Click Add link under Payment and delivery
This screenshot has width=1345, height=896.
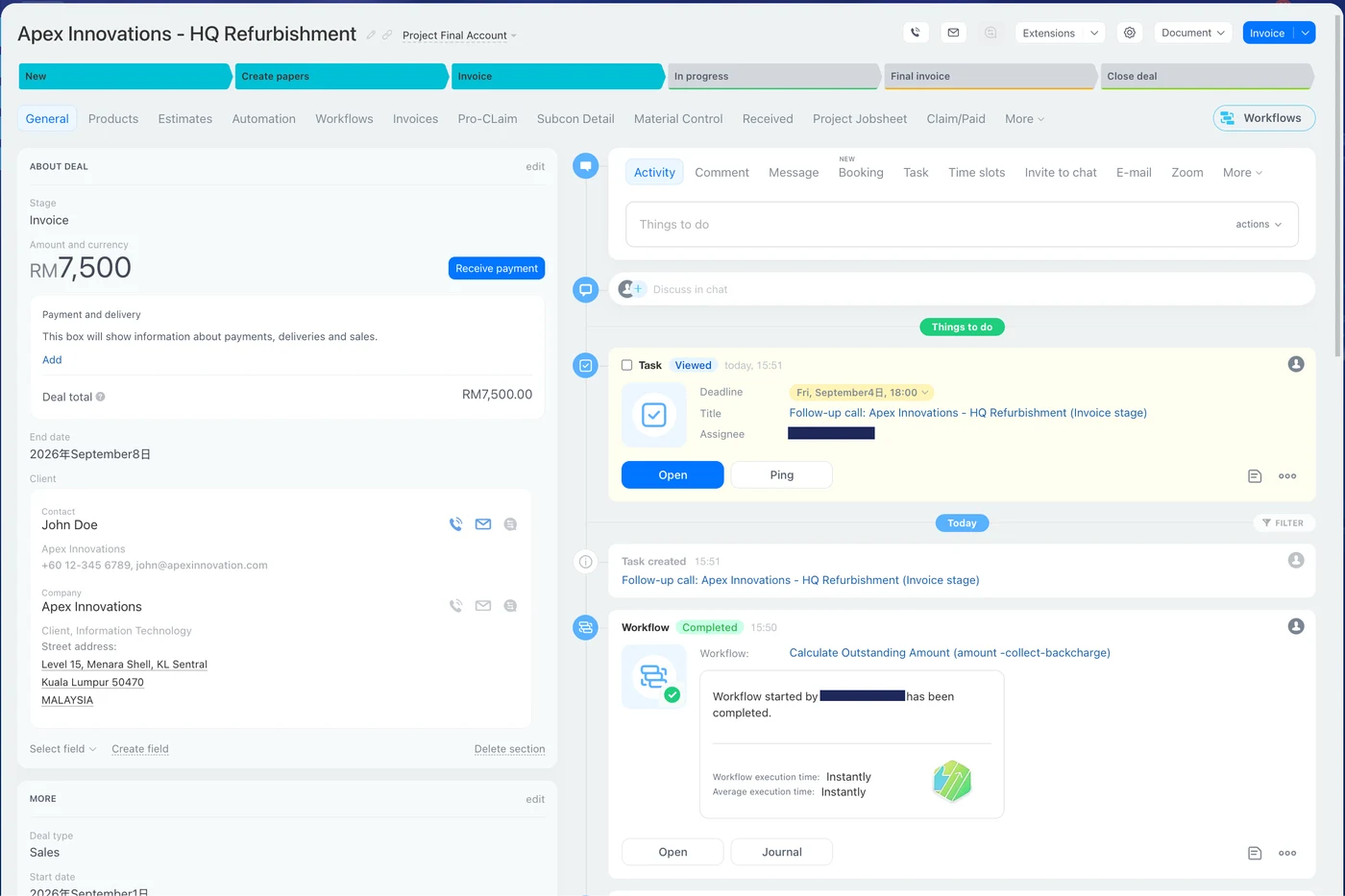point(52,360)
